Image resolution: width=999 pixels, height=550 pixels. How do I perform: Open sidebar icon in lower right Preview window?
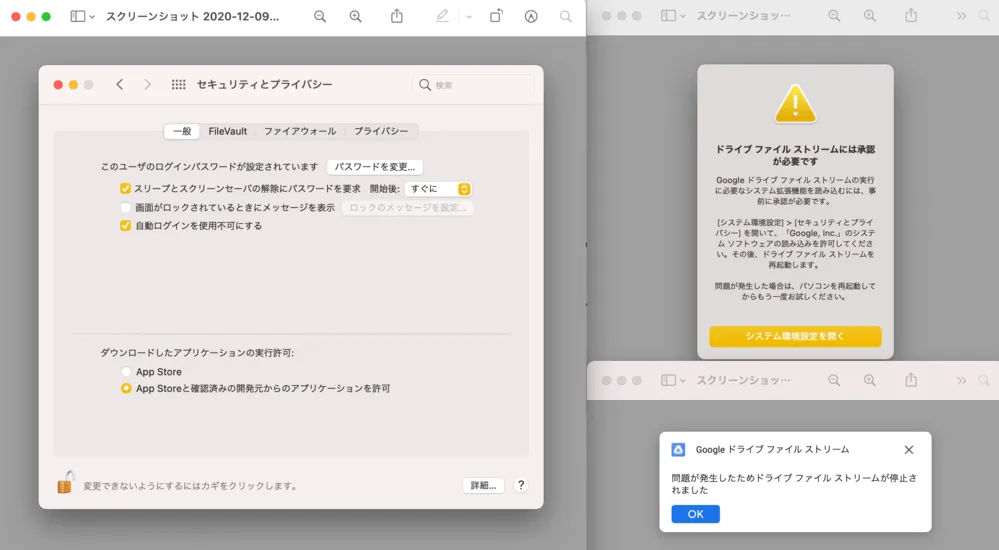coord(668,380)
